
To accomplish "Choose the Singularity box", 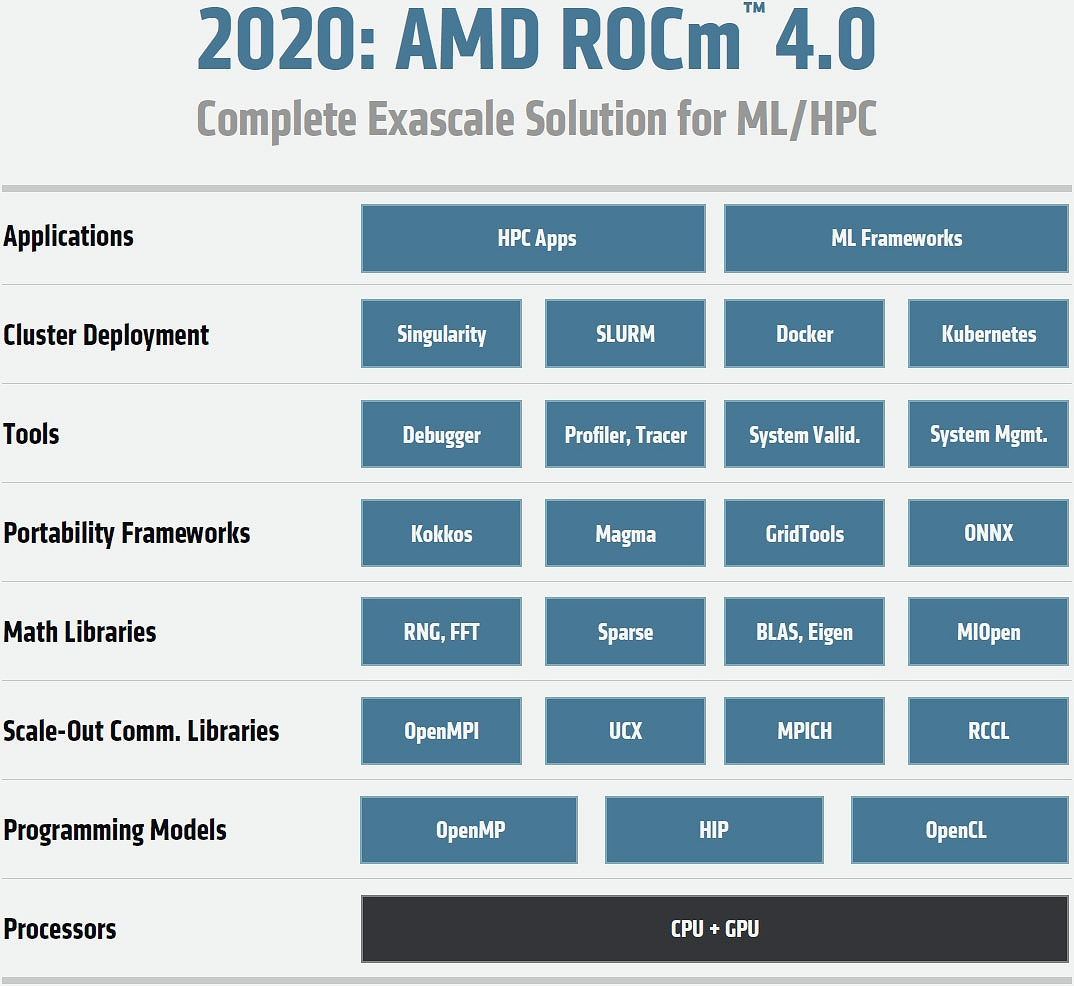I will (441, 333).
